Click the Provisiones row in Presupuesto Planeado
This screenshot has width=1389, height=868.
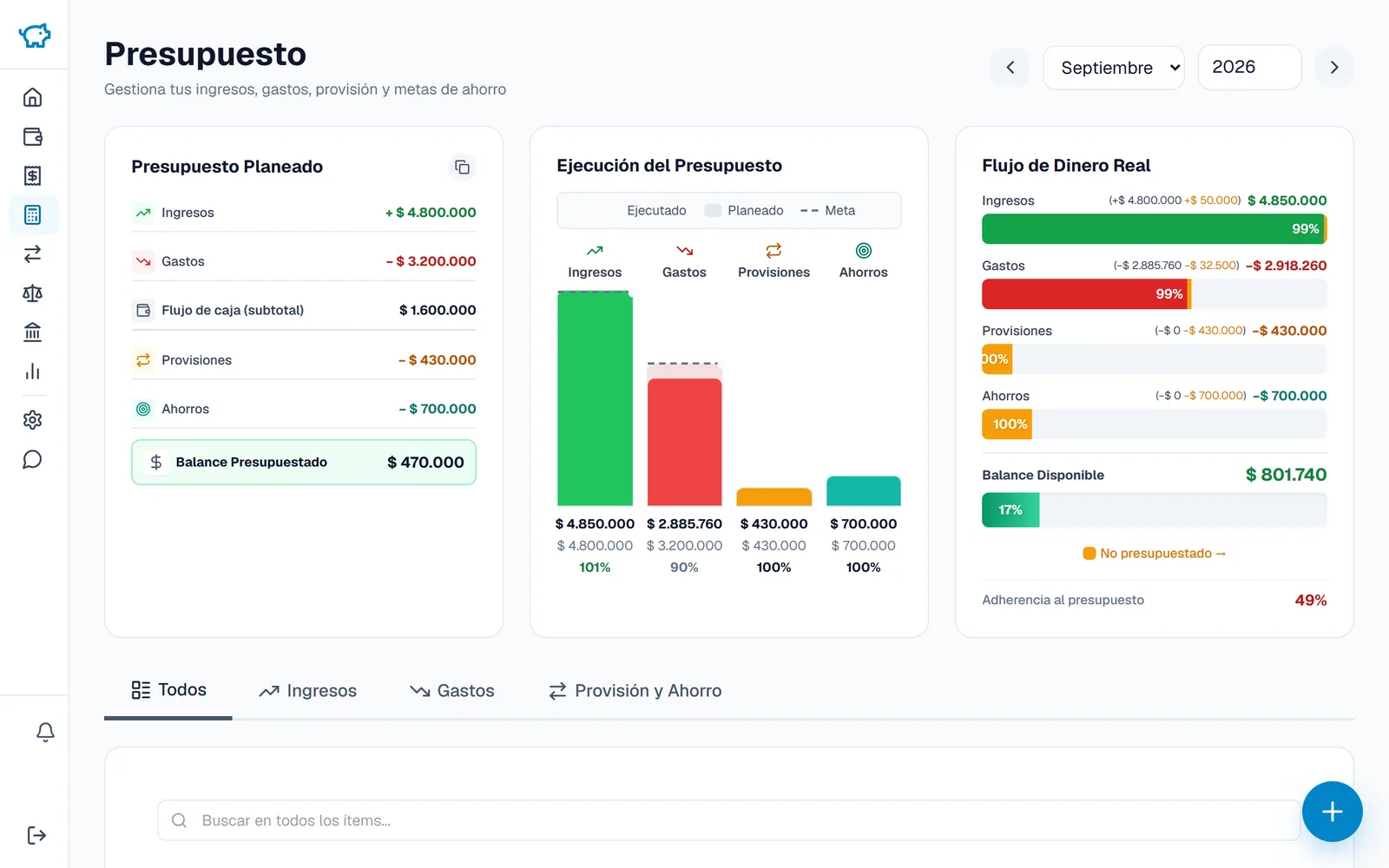click(304, 360)
